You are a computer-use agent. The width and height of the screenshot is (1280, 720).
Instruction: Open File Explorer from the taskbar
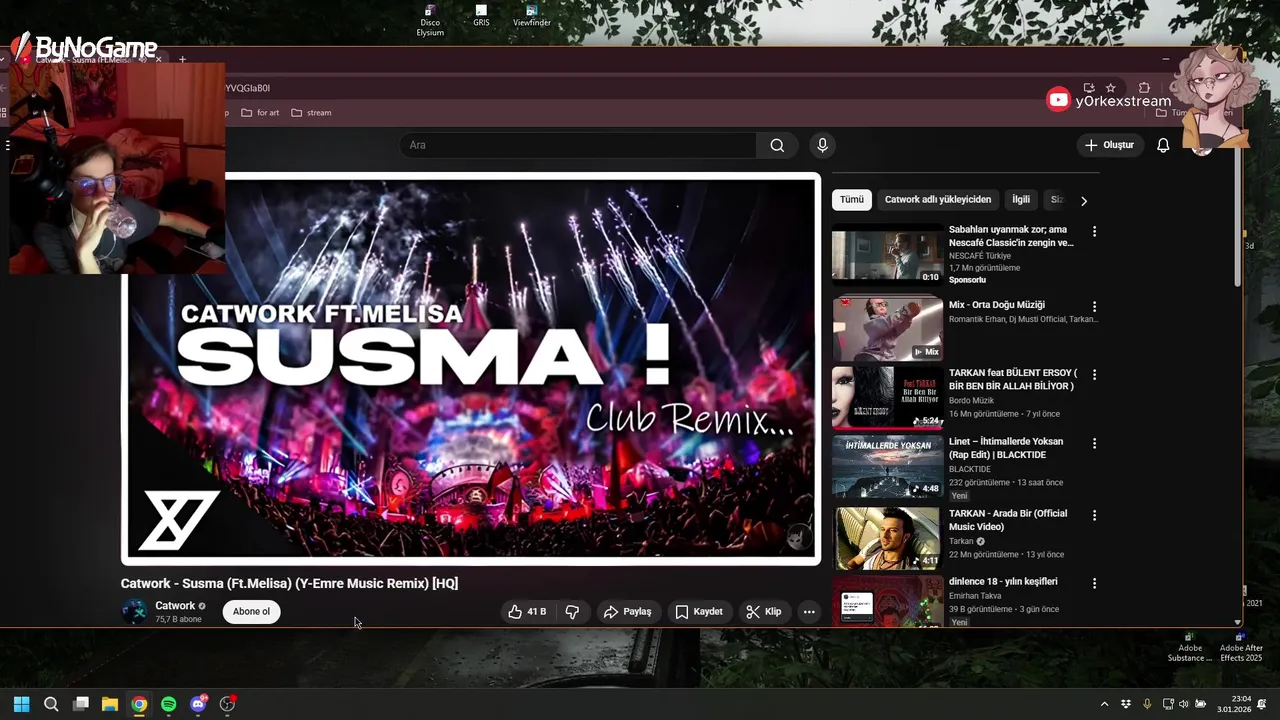(x=110, y=704)
